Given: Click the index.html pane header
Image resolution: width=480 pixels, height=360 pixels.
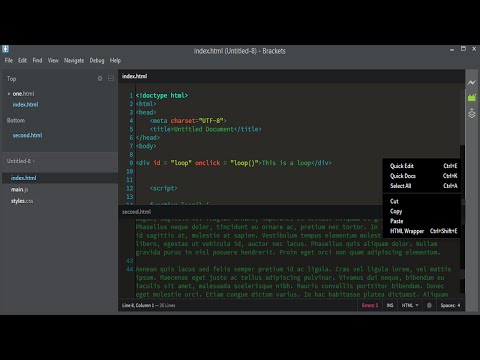Looking at the screenshot, I should pyautogui.click(x=134, y=76).
